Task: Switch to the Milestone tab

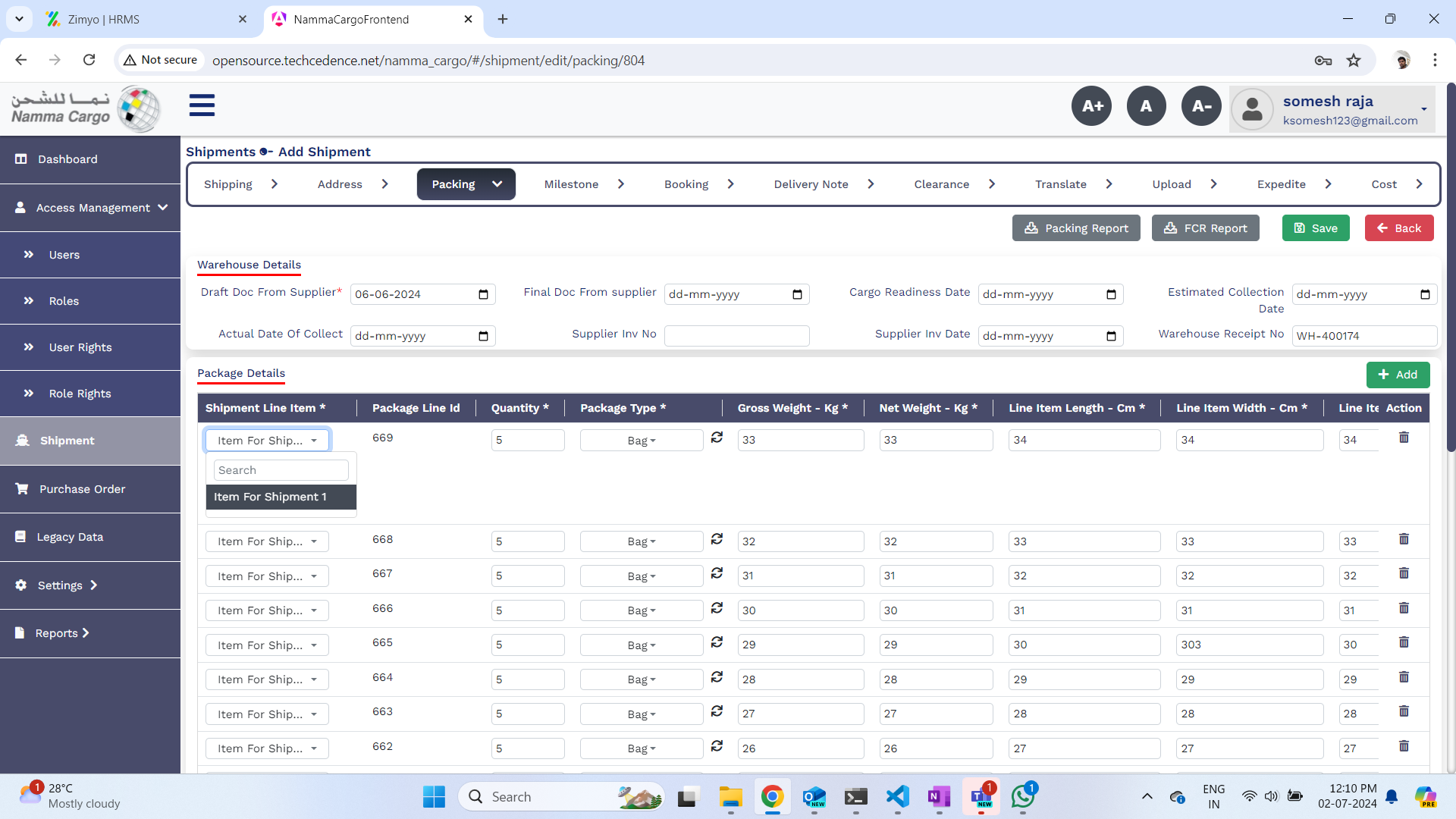Action: click(571, 184)
